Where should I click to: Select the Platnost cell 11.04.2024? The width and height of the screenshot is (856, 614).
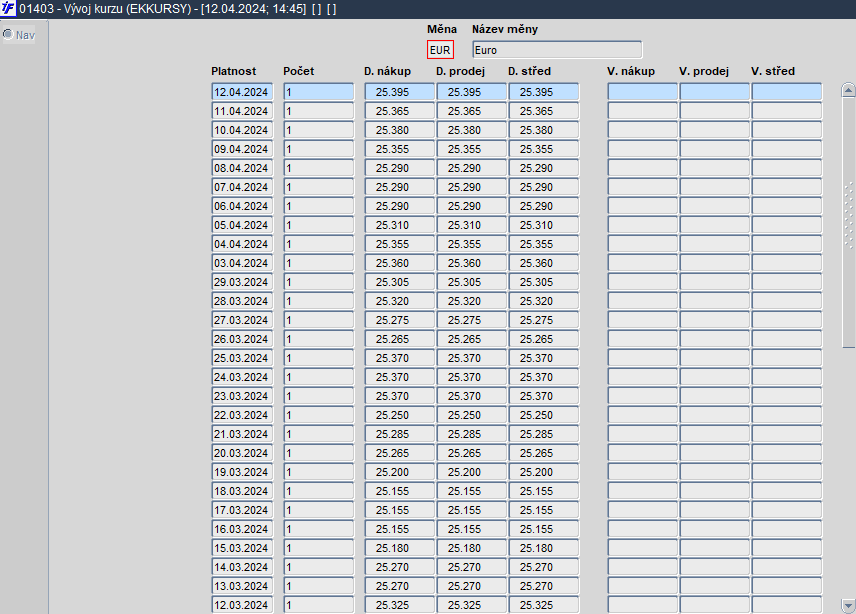click(x=242, y=111)
